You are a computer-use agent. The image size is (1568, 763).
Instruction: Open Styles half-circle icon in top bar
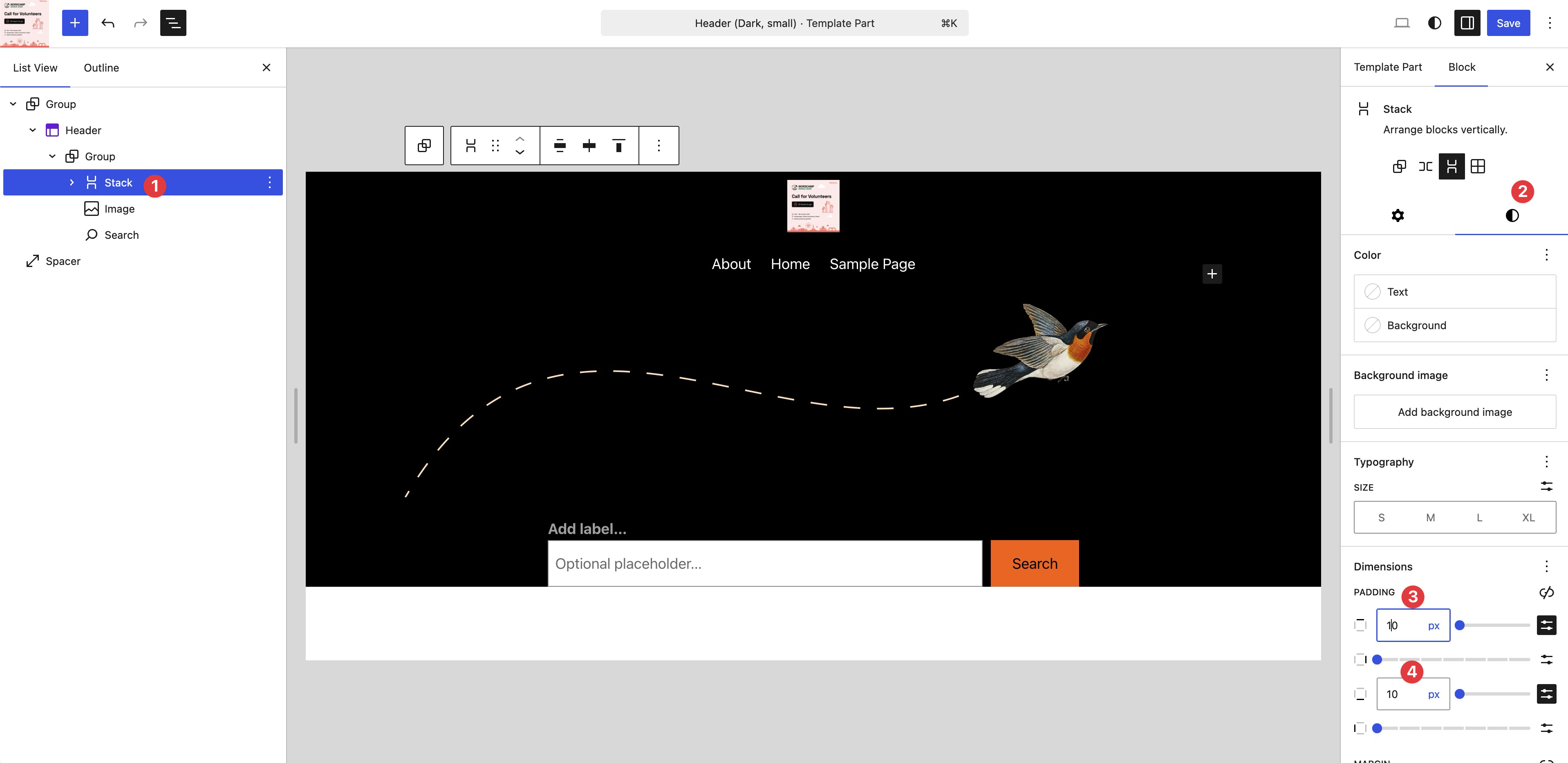click(x=1435, y=23)
